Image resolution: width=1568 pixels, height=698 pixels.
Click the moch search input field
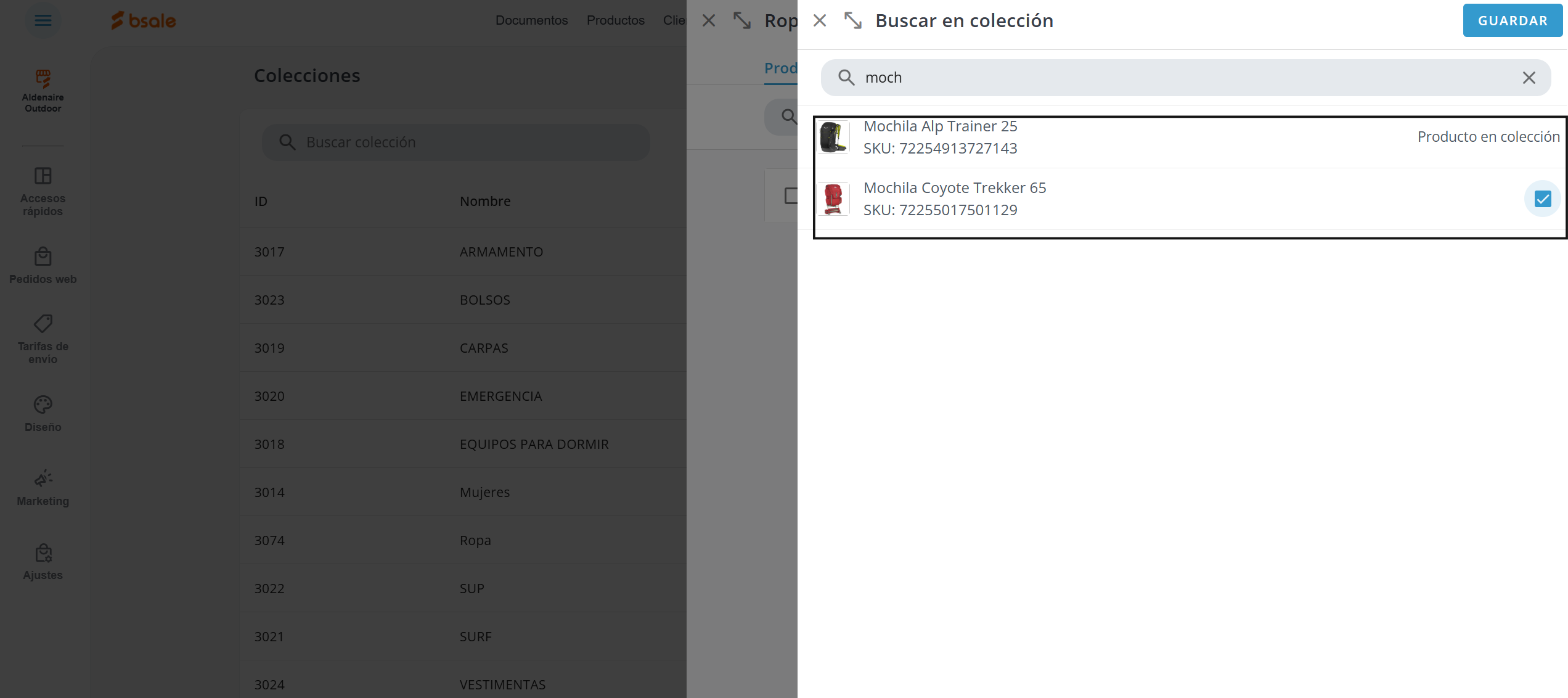click(x=1183, y=78)
